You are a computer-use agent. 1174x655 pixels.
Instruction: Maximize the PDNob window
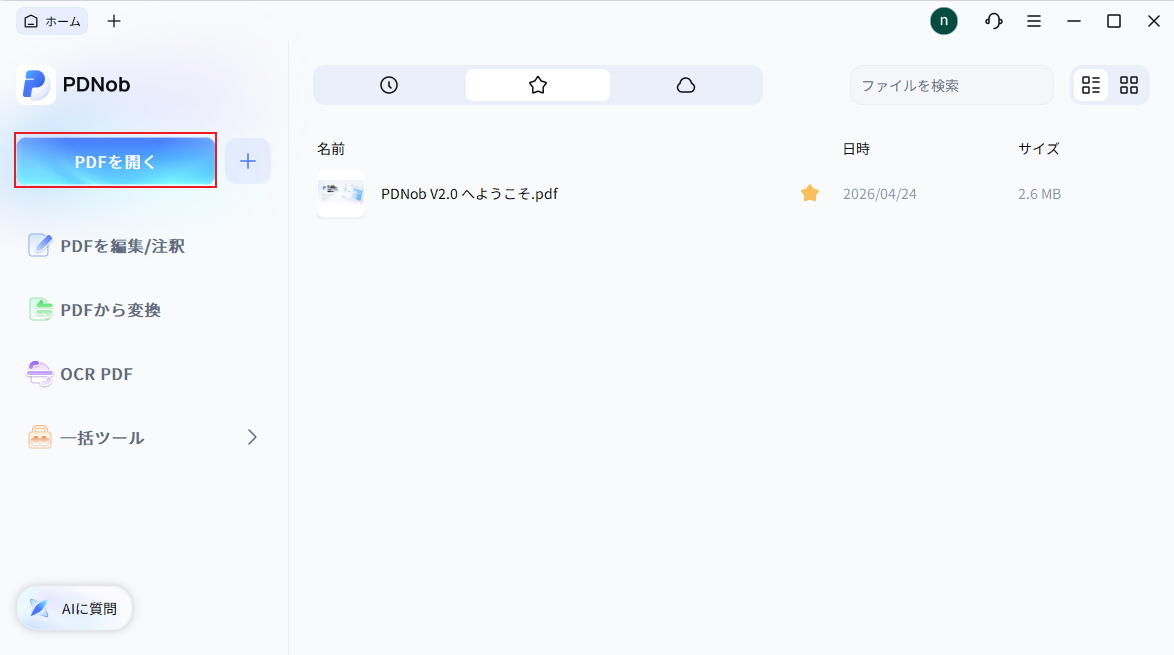coord(1114,21)
